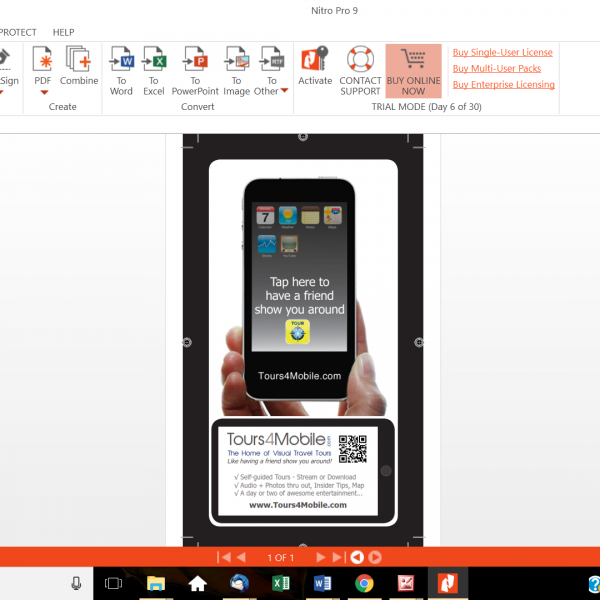600x600 pixels.
Task: Click the 1 OF 1 page indicator
Action: [x=280, y=558]
